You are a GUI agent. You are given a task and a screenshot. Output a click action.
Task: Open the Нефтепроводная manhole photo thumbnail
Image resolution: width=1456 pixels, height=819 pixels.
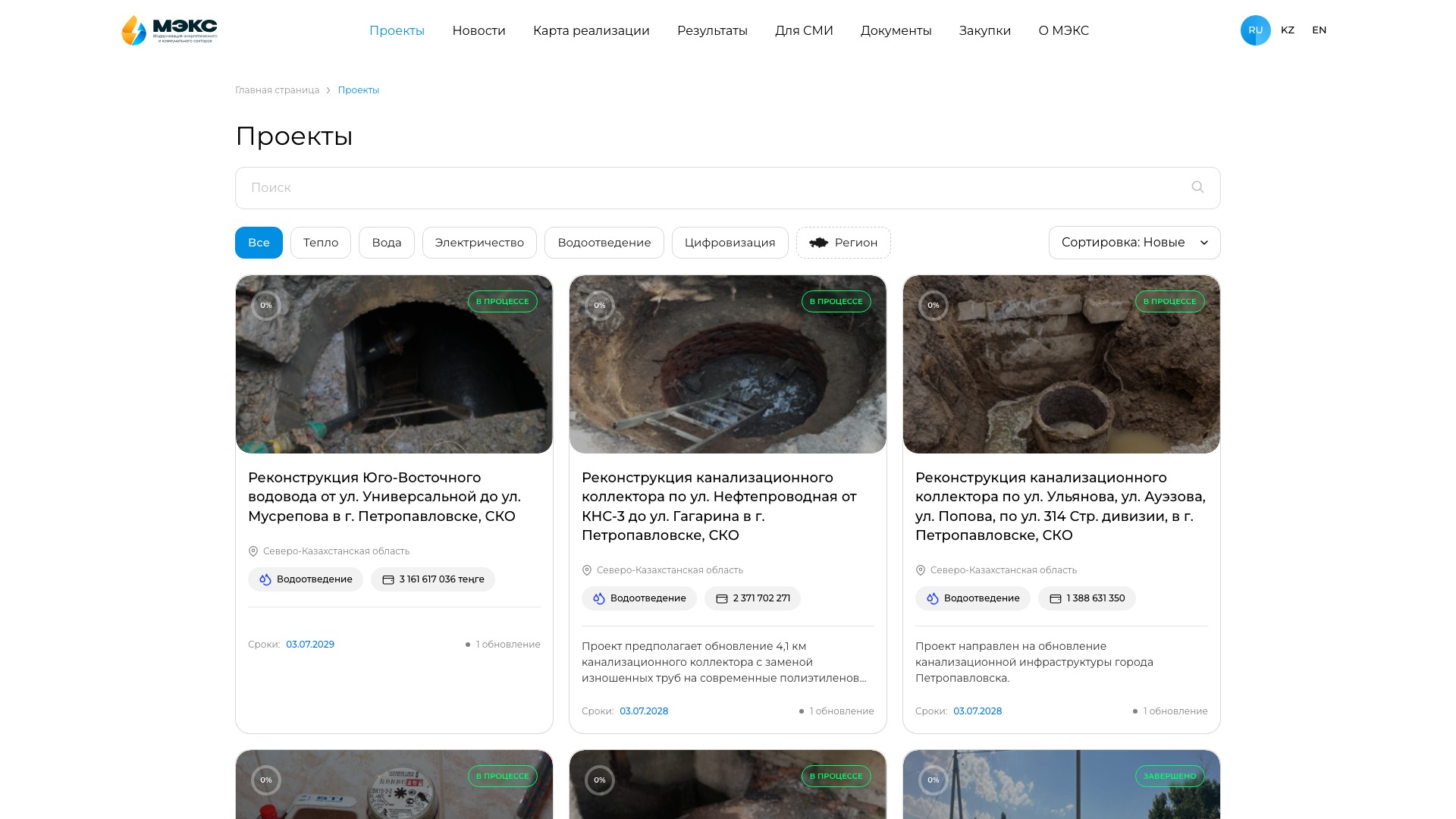pyautogui.click(x=728, y=364)
